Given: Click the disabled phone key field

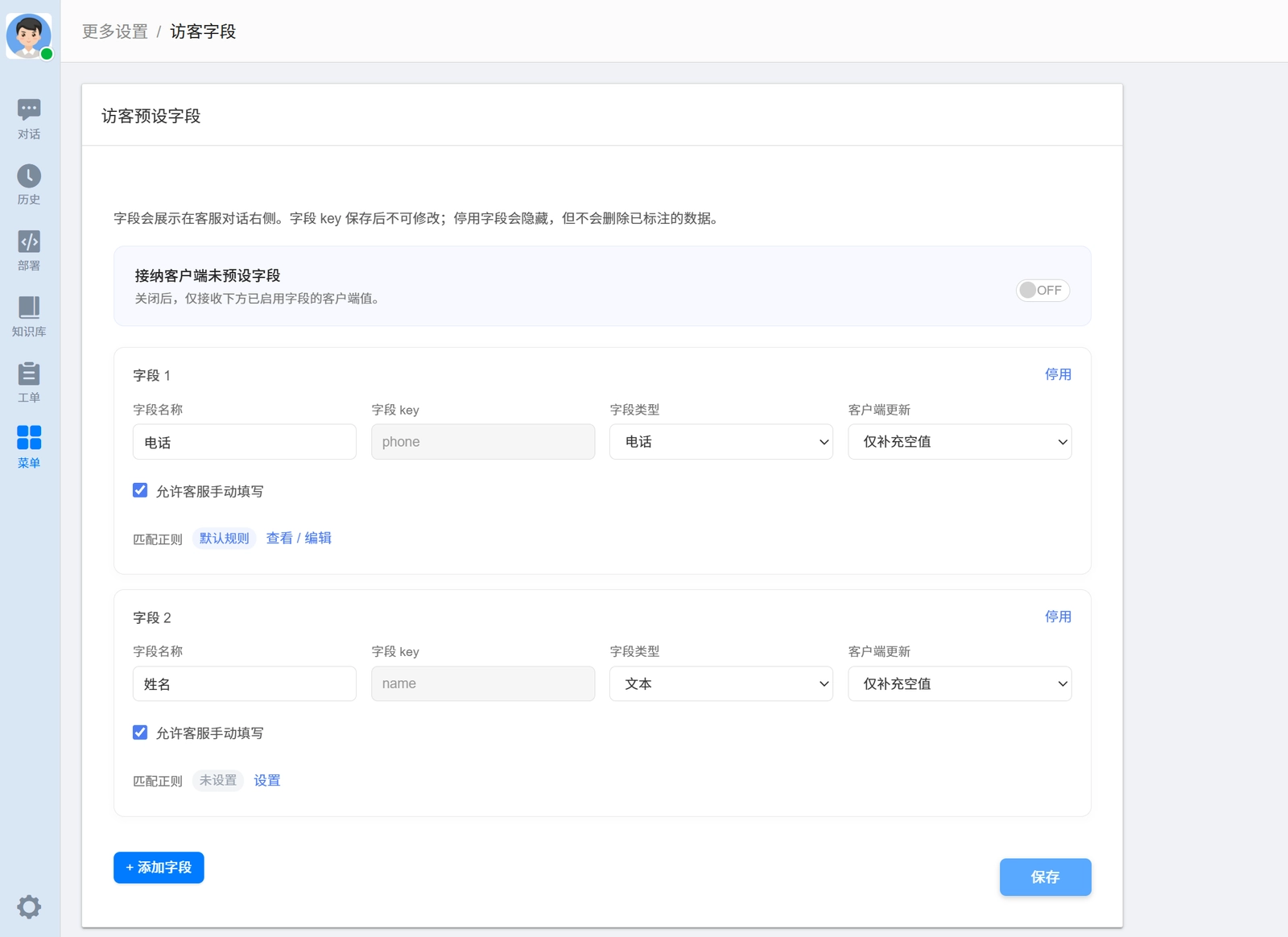Looking at the screenshot, I should tap(483, 442).
